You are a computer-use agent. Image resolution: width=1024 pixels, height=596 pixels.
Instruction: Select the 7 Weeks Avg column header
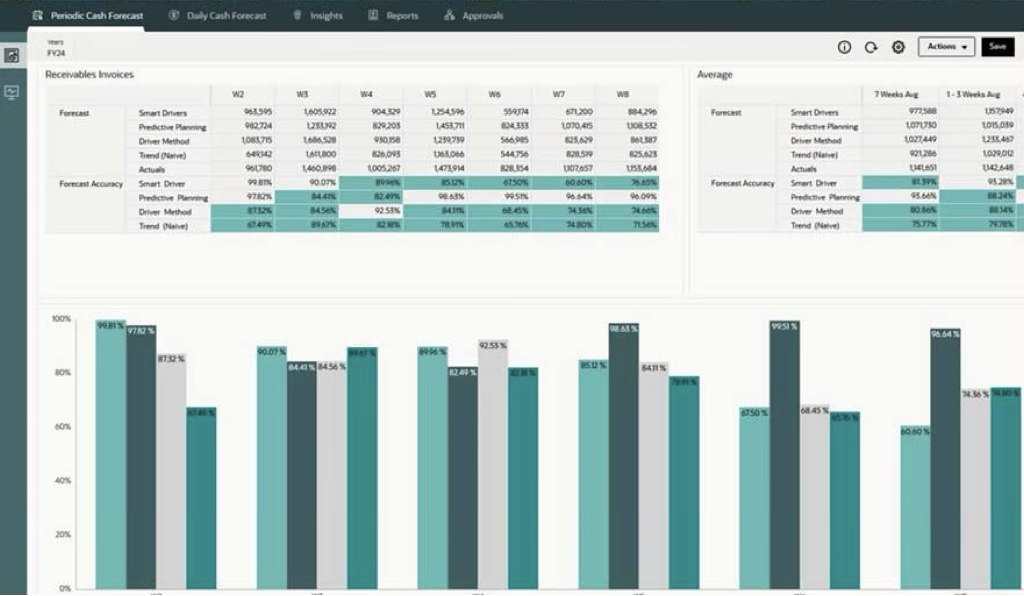coord(895,94)
